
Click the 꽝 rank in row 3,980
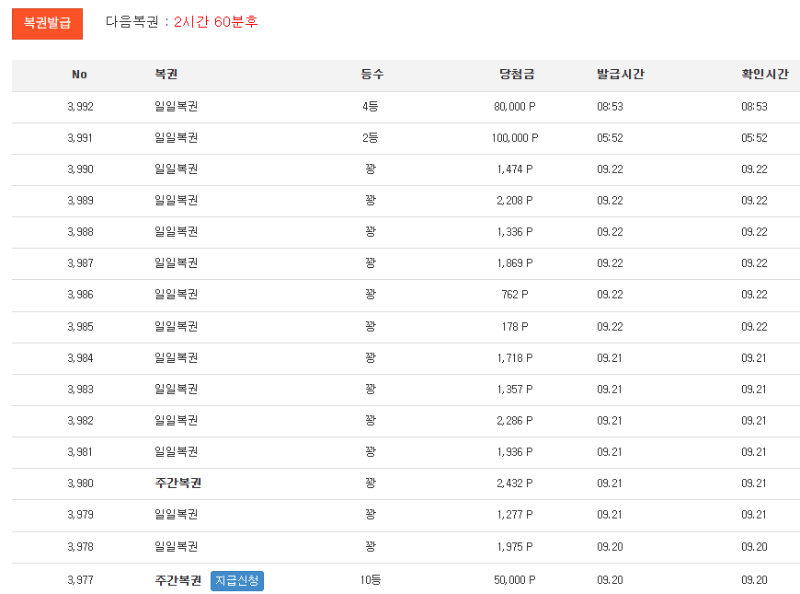[370, 483]
